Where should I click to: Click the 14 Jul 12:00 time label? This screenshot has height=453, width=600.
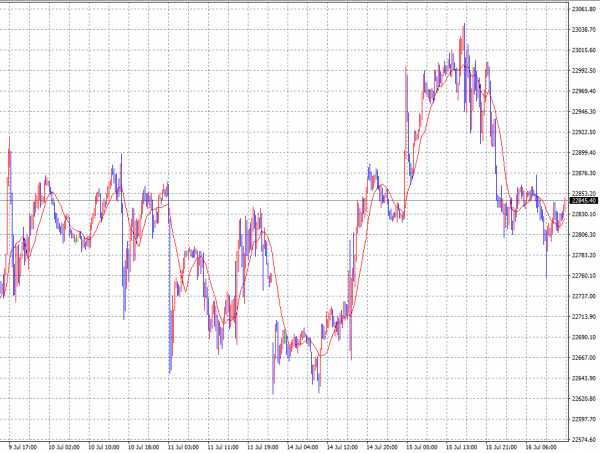point(343,447)
